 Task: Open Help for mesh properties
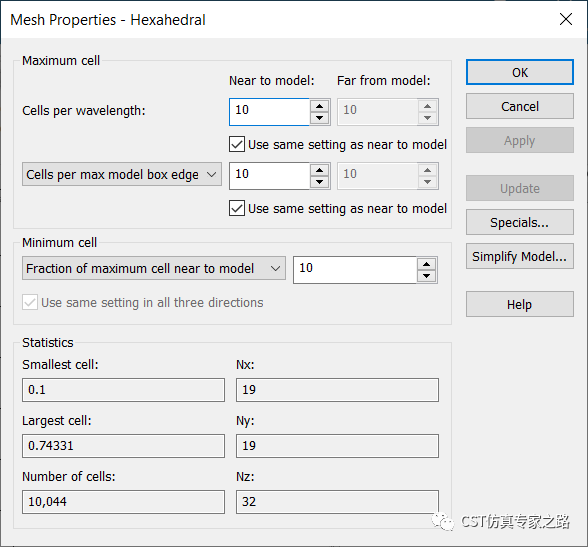point(520,304)
